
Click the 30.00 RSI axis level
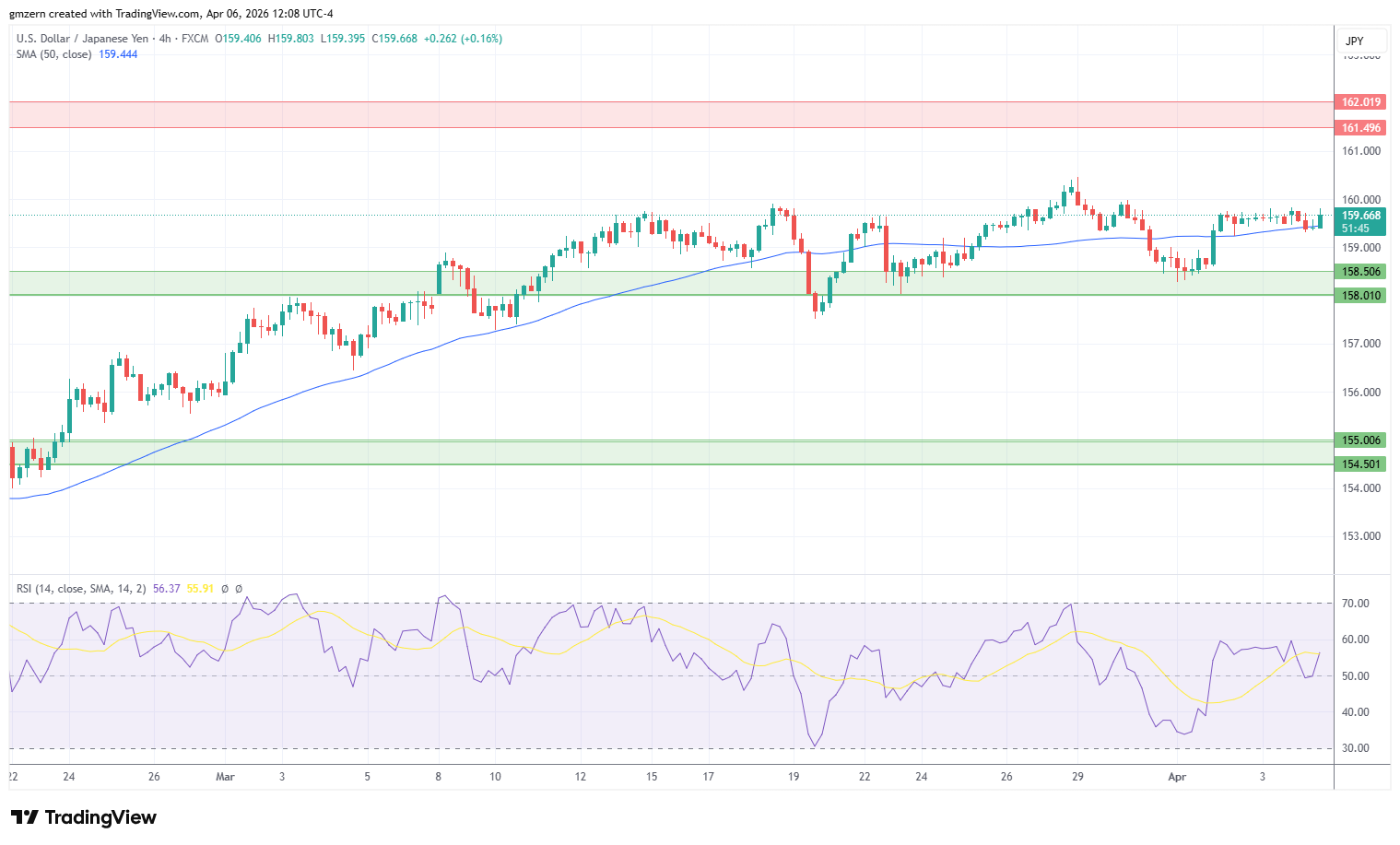[1356, 748]
